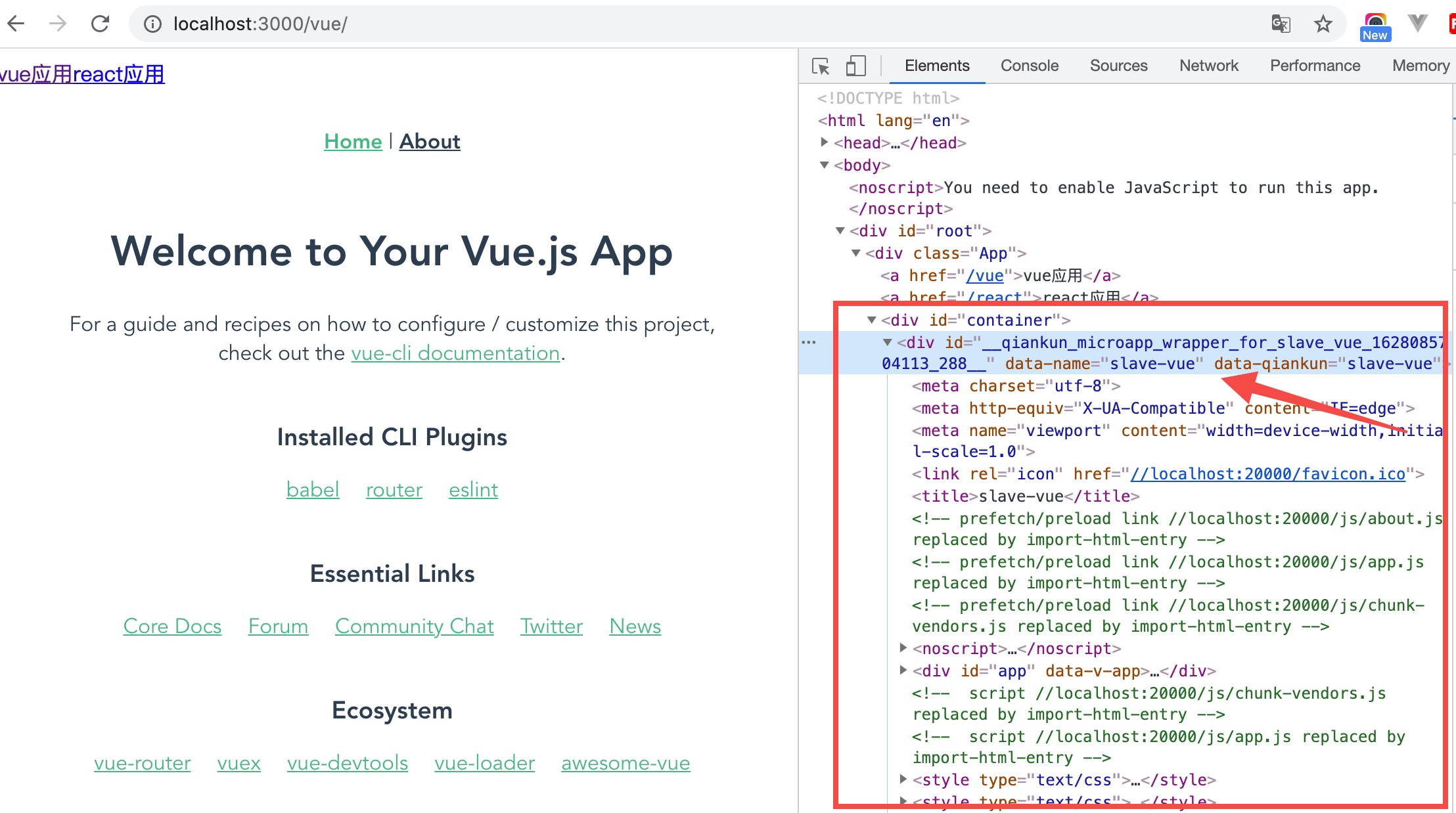Click the browser forward arrow

tap(58, 24)
